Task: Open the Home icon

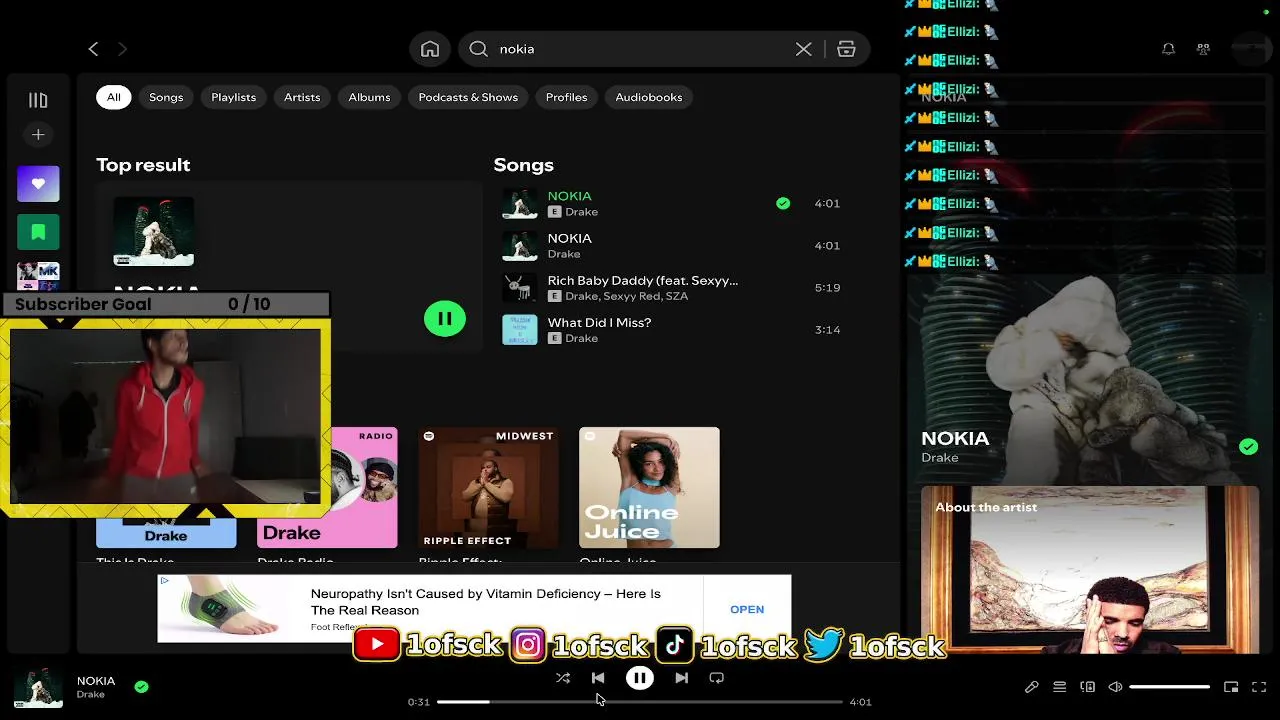Action: pos(430,49)
